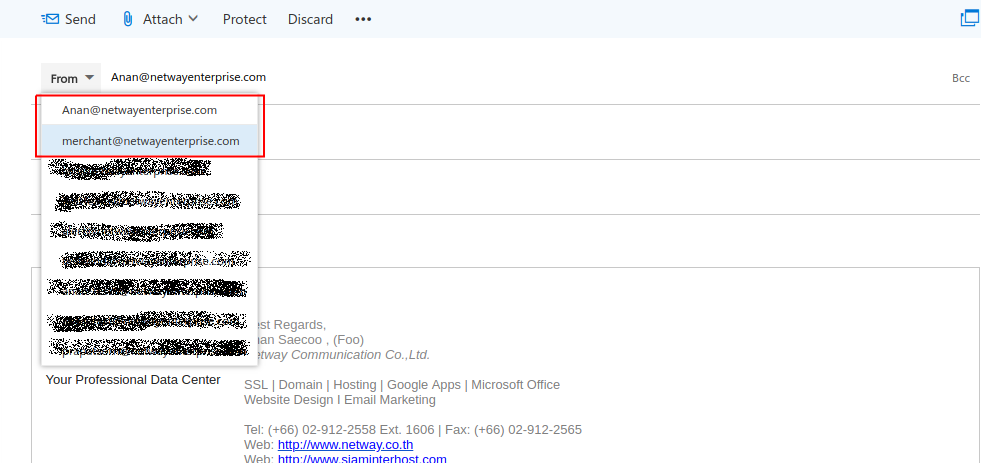Open the www.netway.co.th link
981x463 pixels.
tap(345, 444)
